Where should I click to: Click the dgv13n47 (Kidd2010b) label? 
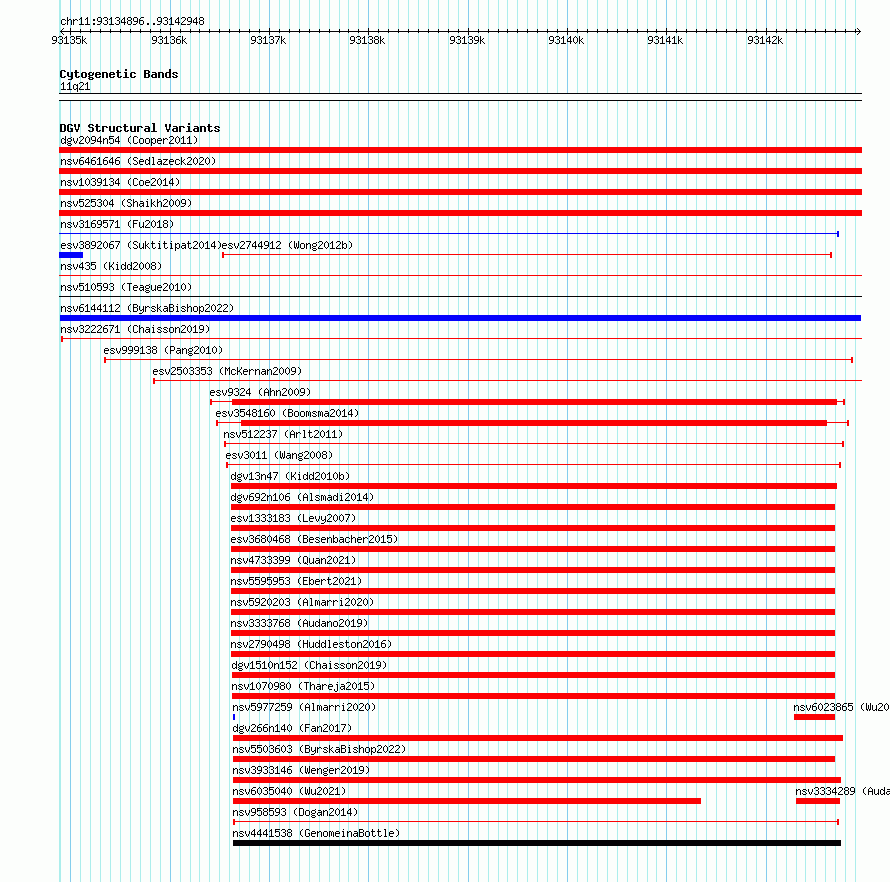(x=290, y=476)
